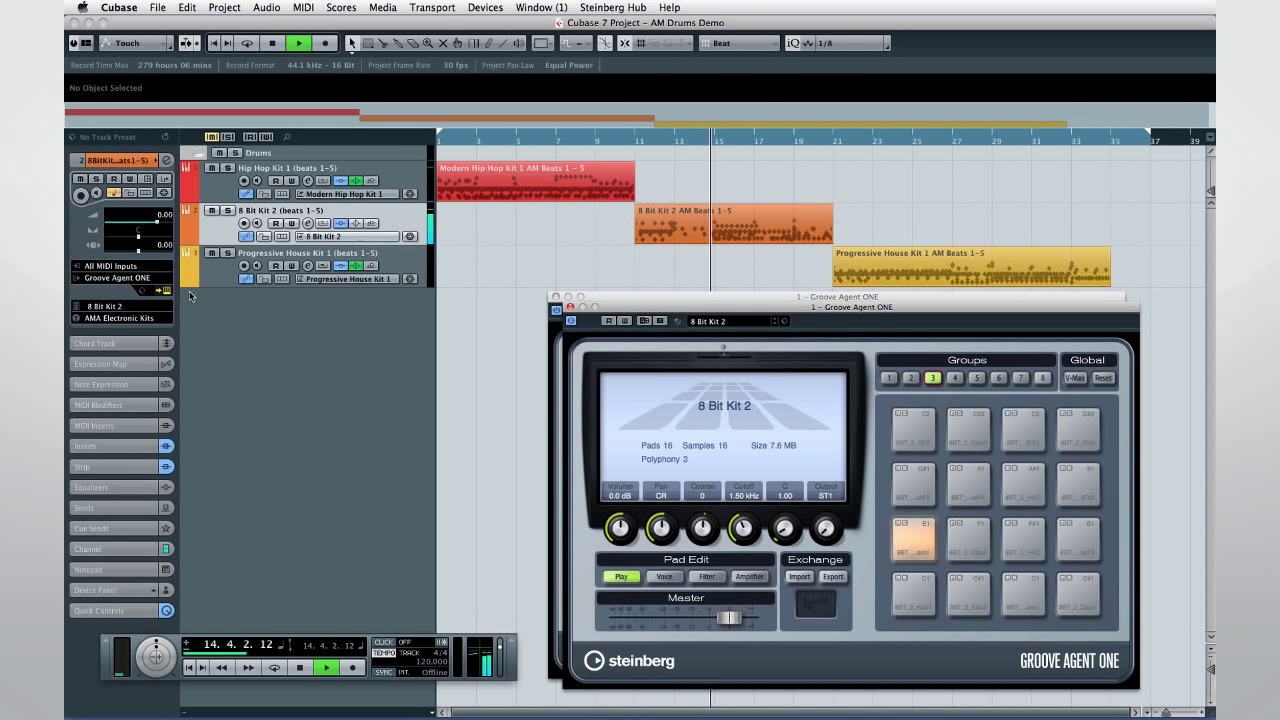The height and width of the screenshot is (720, 1280).
Task: Select group 3 in Groove Agent
Action: (x=932, y=378)
